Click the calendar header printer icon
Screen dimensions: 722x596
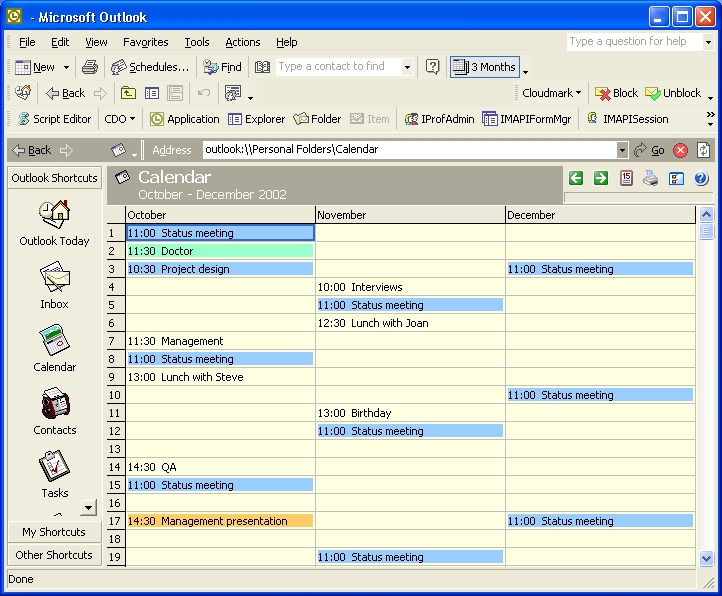651,178
